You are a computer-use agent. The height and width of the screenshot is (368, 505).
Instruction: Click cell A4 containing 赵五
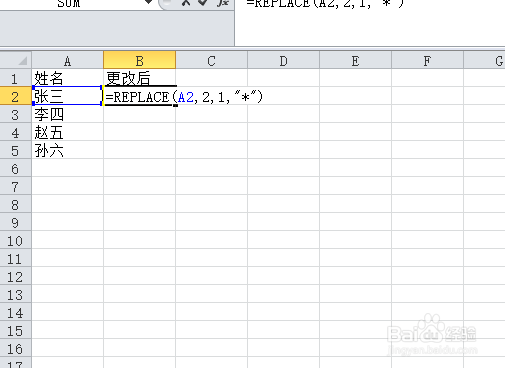pyautogui.click(x=68, y=132)
